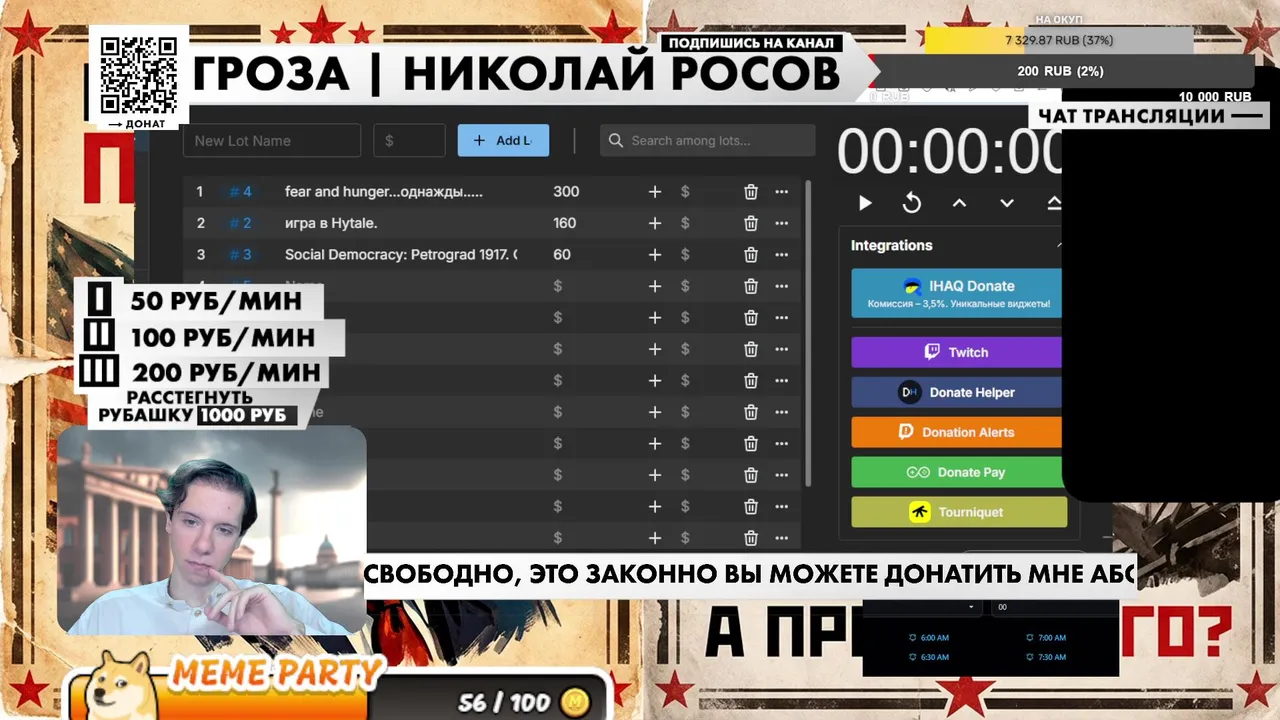Viewport: 1280px width, 720px height.
Task: Connect the Tourniquet integration
Action: coord(959,512)
